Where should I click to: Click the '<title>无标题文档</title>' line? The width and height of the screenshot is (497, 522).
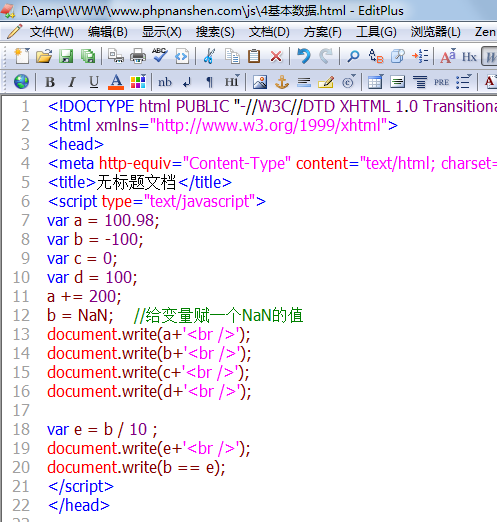[140, 183]
